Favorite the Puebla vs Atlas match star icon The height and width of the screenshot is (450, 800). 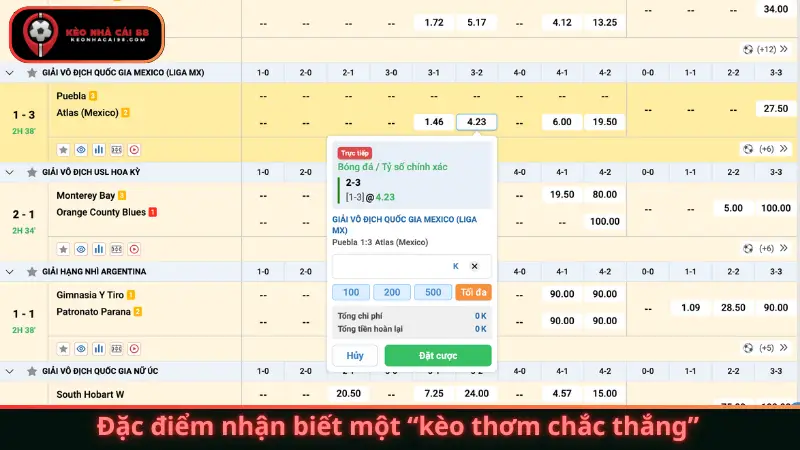[63, 150]
